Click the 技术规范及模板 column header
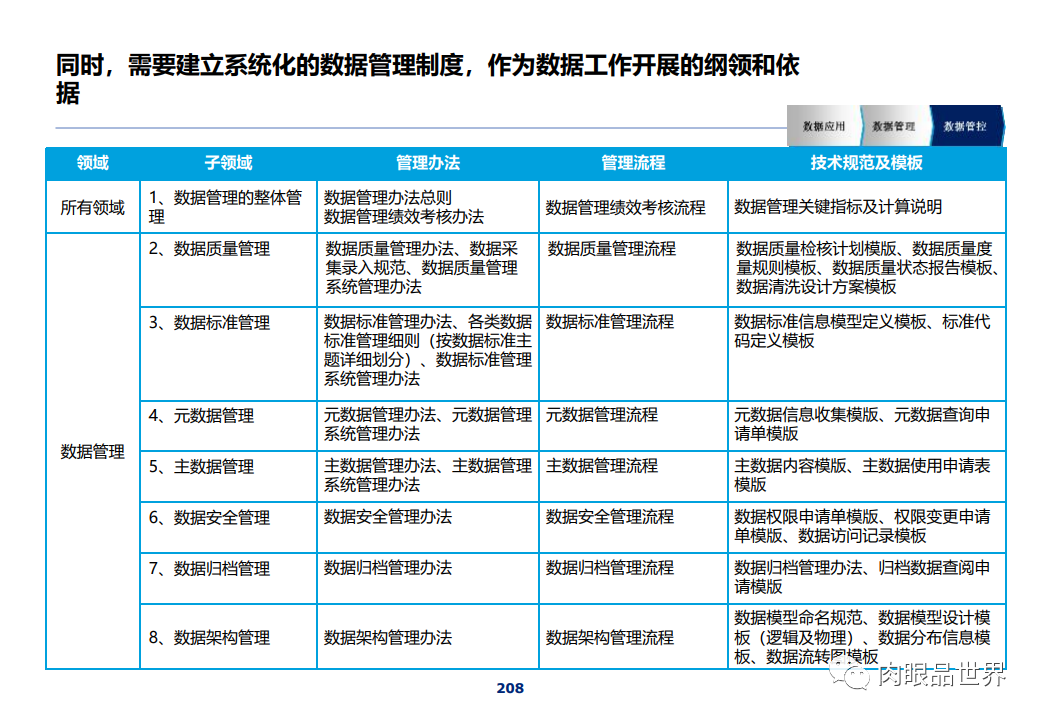Image resolution: width=1040 pixels, height=720 pixels. pyautogui.click(x=866, y=163)
